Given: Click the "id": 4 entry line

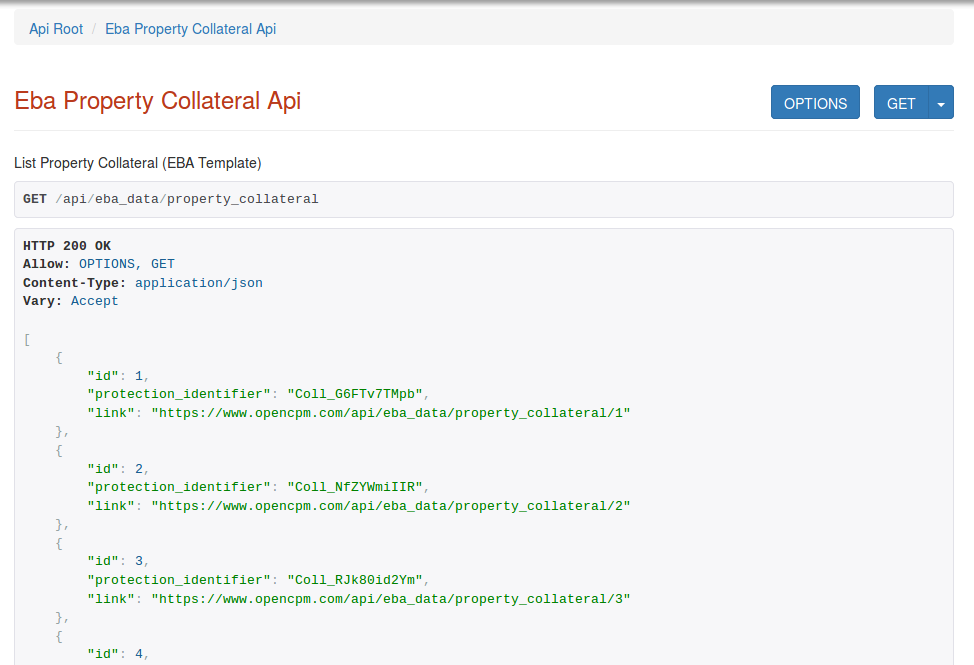Looking at the screenshot, I should click(118, 654).
